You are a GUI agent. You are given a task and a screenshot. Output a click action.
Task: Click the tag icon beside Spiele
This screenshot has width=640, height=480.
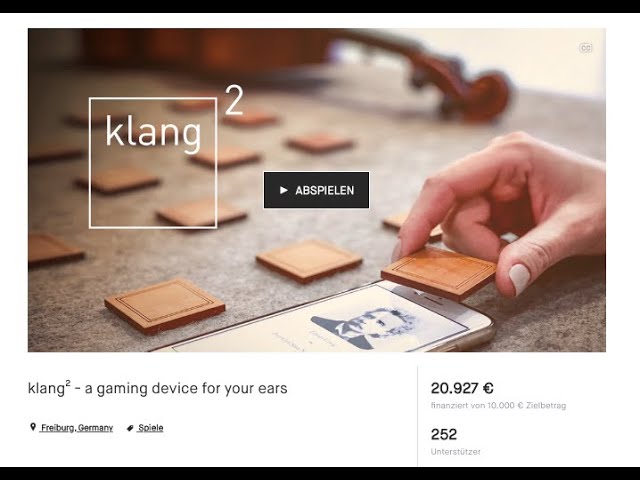pyautogui.click(x=130, y=428)
